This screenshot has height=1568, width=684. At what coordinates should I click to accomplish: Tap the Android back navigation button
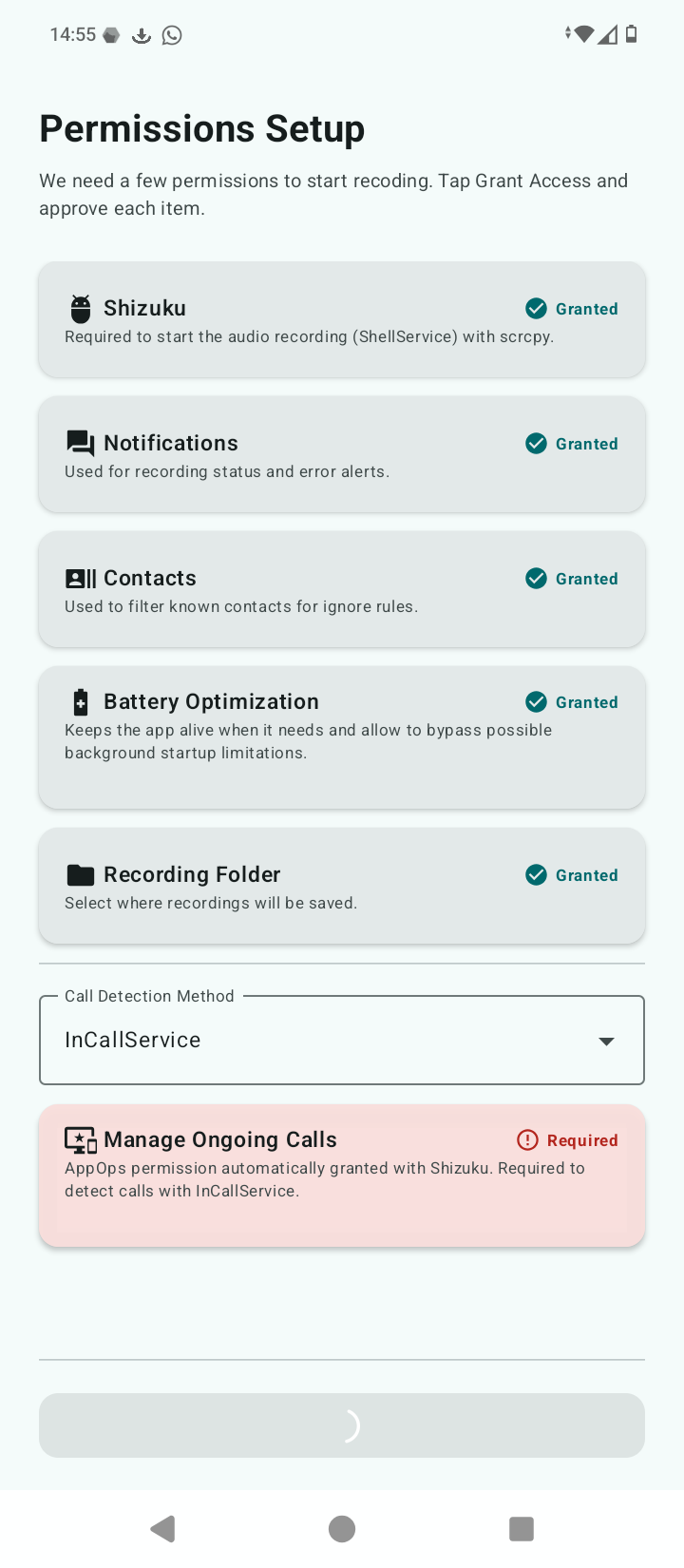(x=163, y=1529)
